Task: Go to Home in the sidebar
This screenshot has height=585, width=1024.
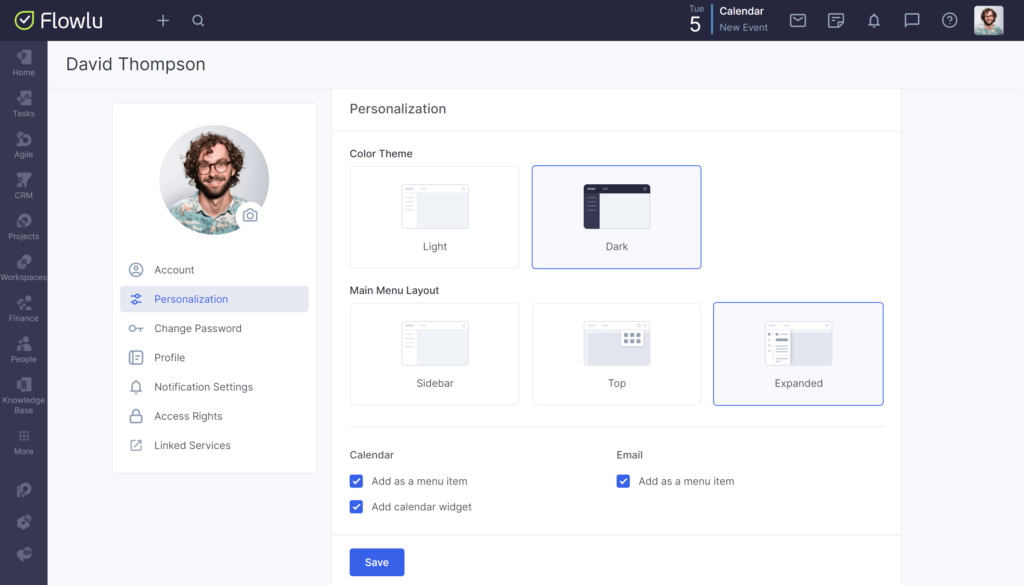Action: coord(24,63)
